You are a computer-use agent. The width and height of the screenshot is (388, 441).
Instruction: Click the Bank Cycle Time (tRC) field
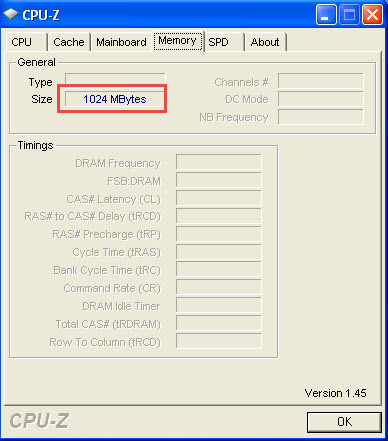(x=219, y=270)
